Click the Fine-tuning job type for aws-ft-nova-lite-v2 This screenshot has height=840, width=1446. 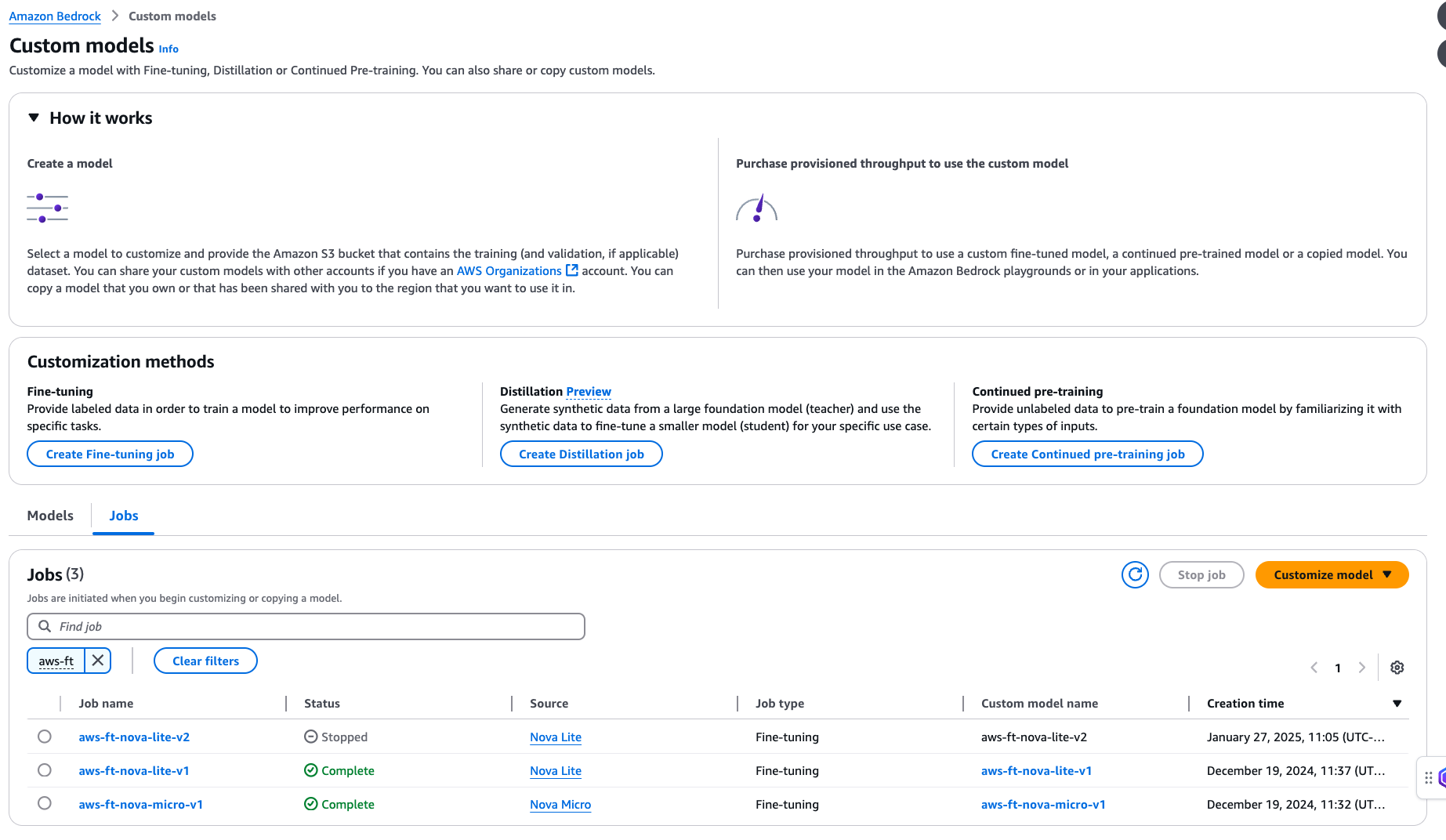787,737
